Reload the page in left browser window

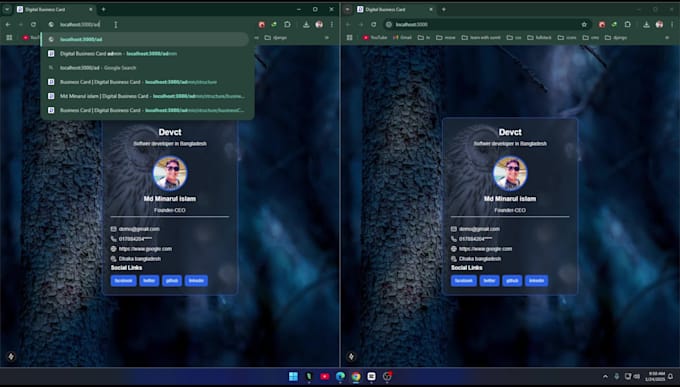[33, 25]
